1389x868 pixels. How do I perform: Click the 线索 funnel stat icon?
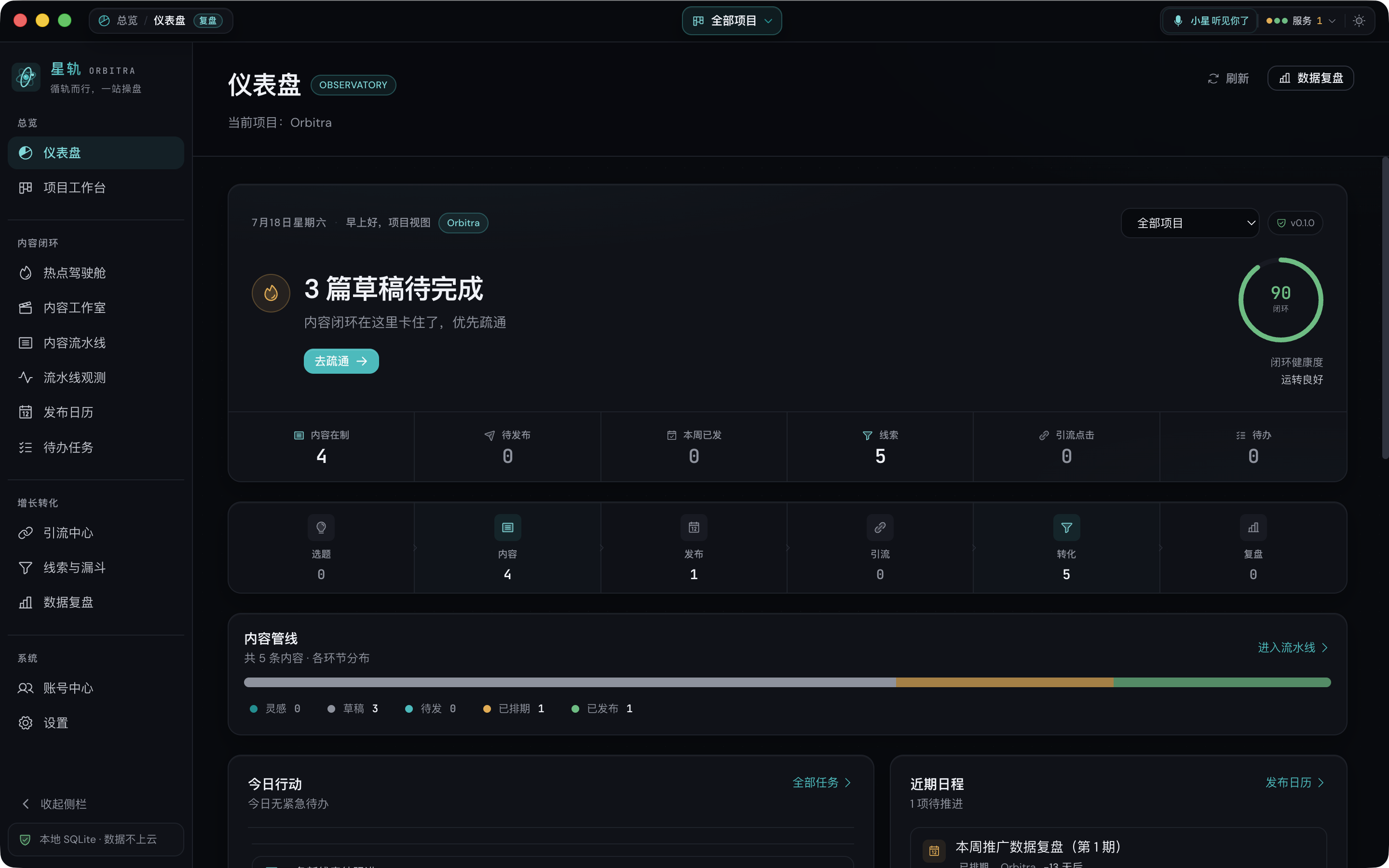click(x=867, y=436)
